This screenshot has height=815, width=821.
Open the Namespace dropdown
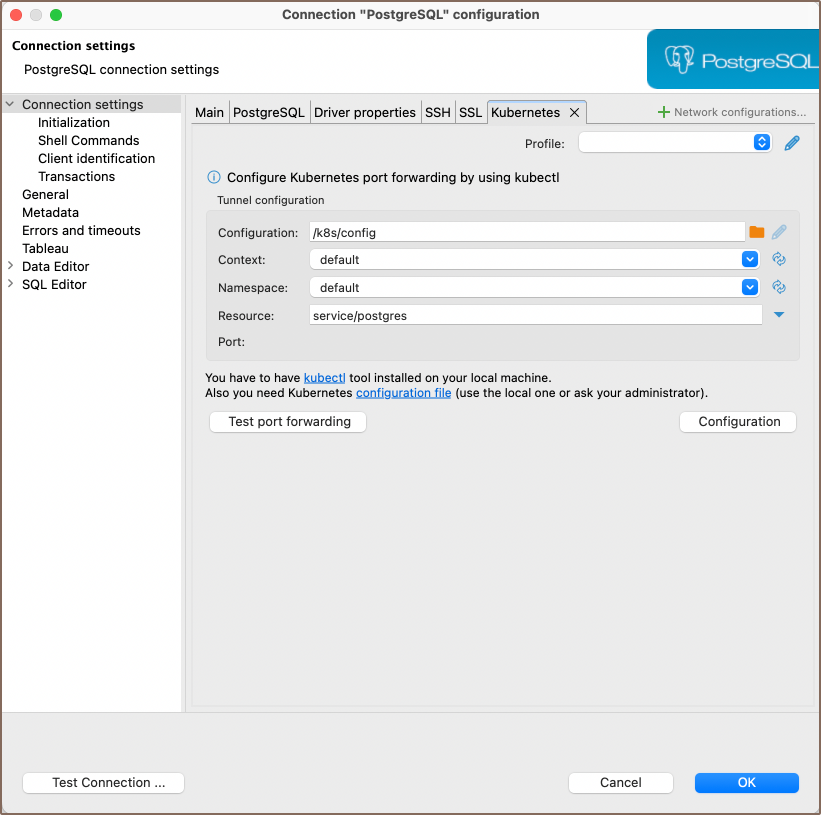point(750,287)
